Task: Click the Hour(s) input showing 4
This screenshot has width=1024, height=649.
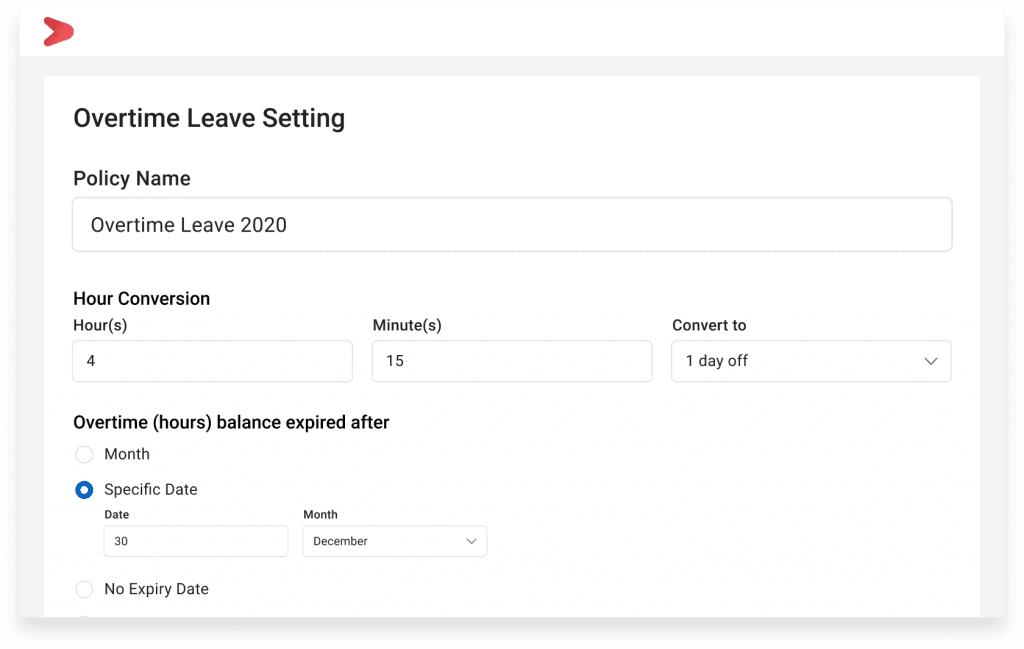Action: tap(212, 361)
